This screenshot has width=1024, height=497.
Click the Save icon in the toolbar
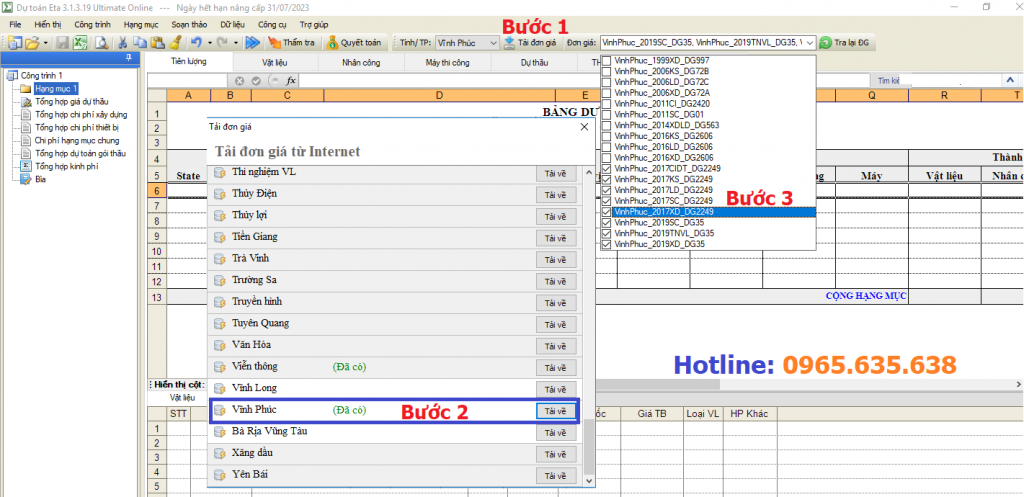point(62,43)
